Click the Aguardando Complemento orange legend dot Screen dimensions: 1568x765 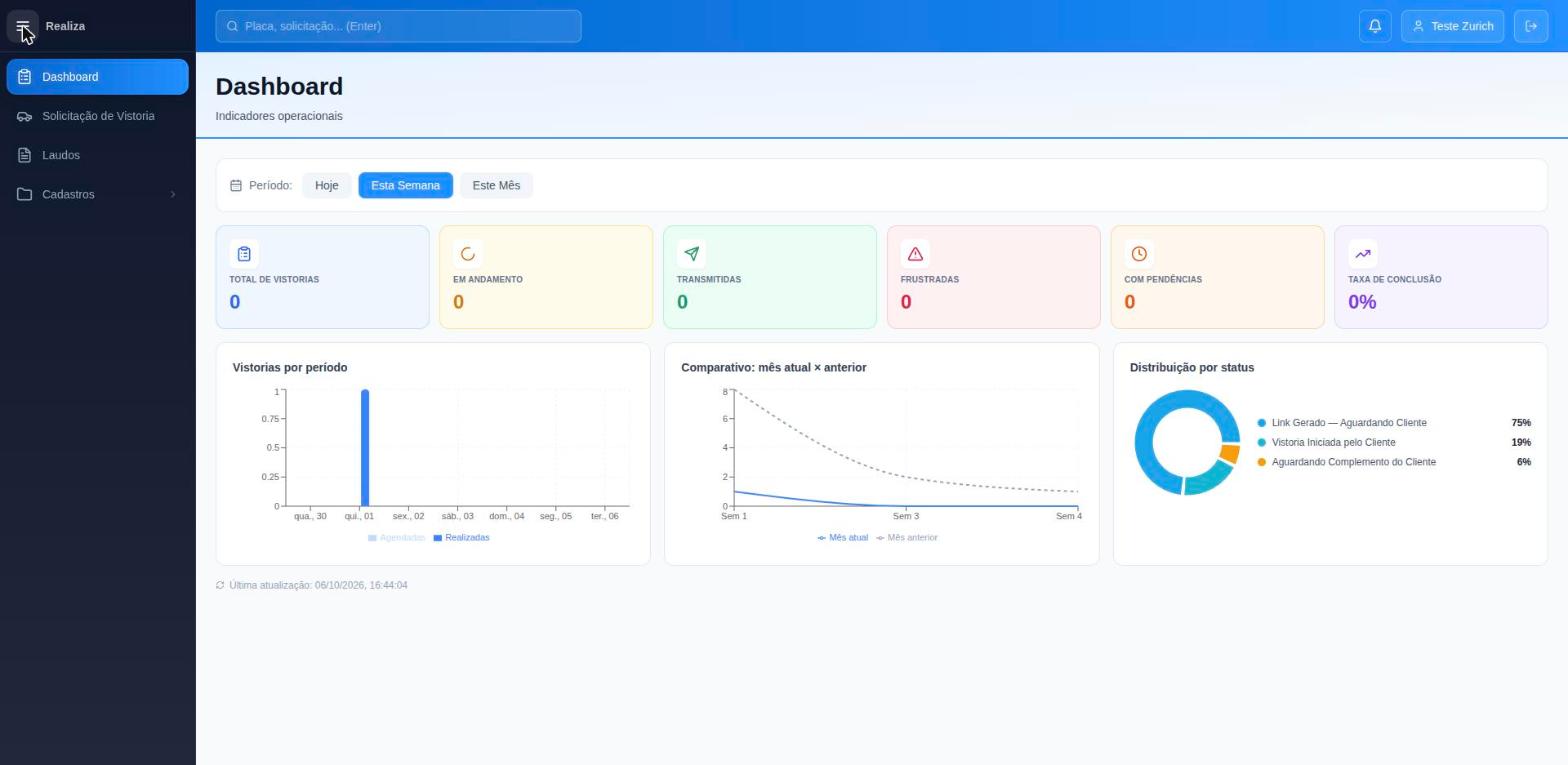(x=1262, y=462)
